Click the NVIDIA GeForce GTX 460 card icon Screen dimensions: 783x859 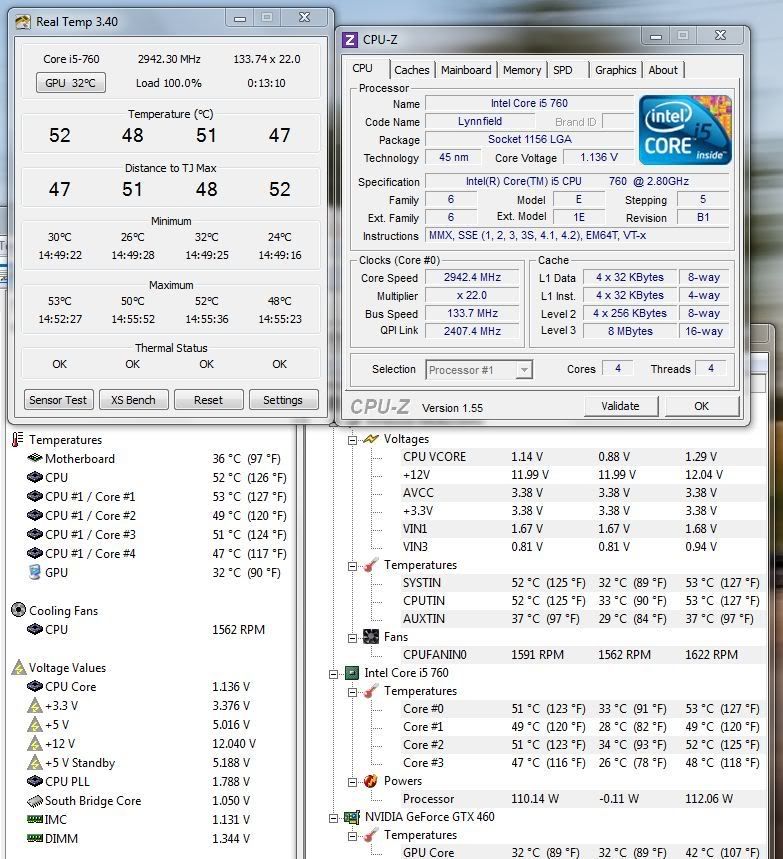352,817
